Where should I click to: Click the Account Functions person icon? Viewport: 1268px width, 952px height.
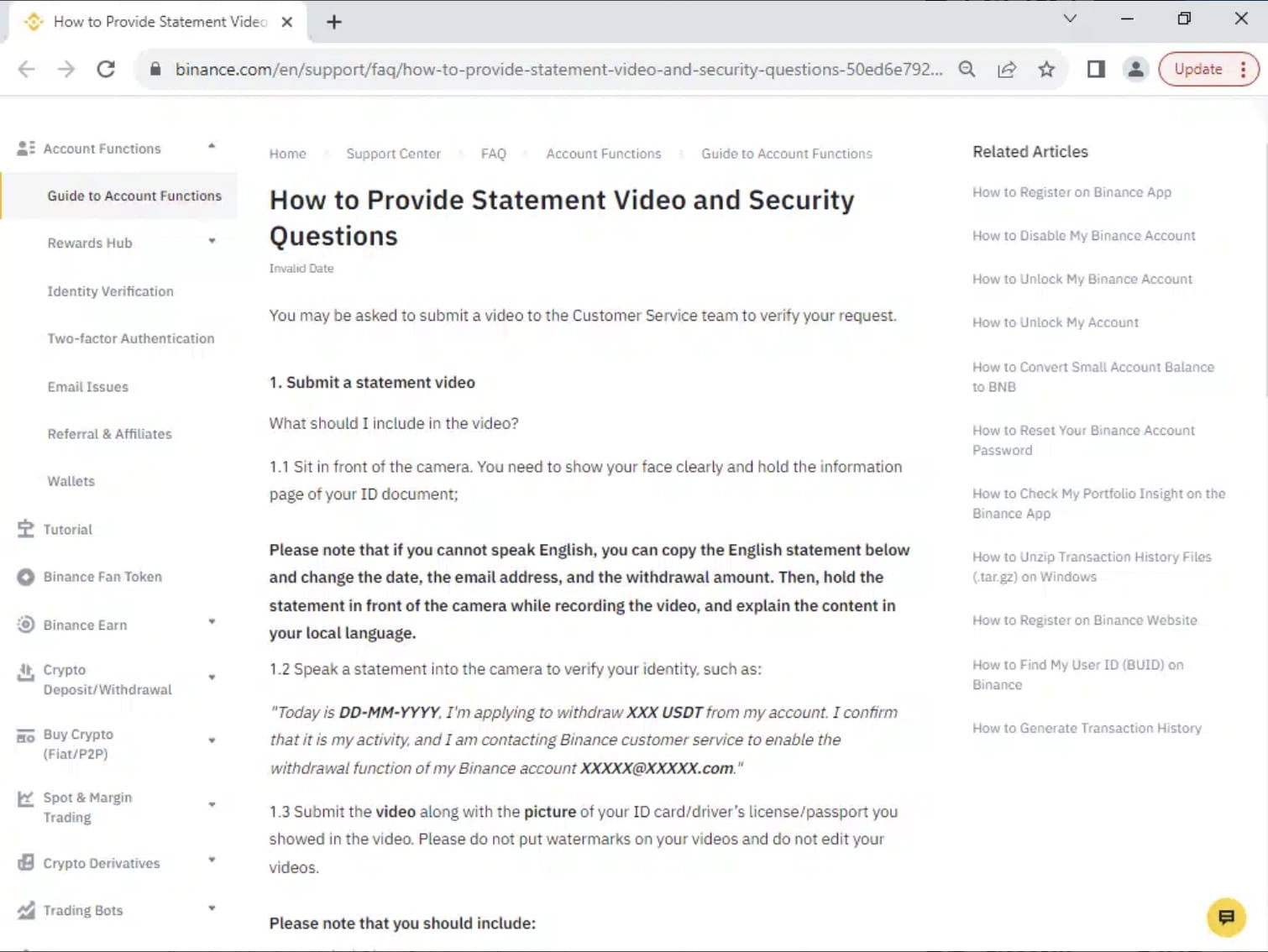(x=26, y=147)
